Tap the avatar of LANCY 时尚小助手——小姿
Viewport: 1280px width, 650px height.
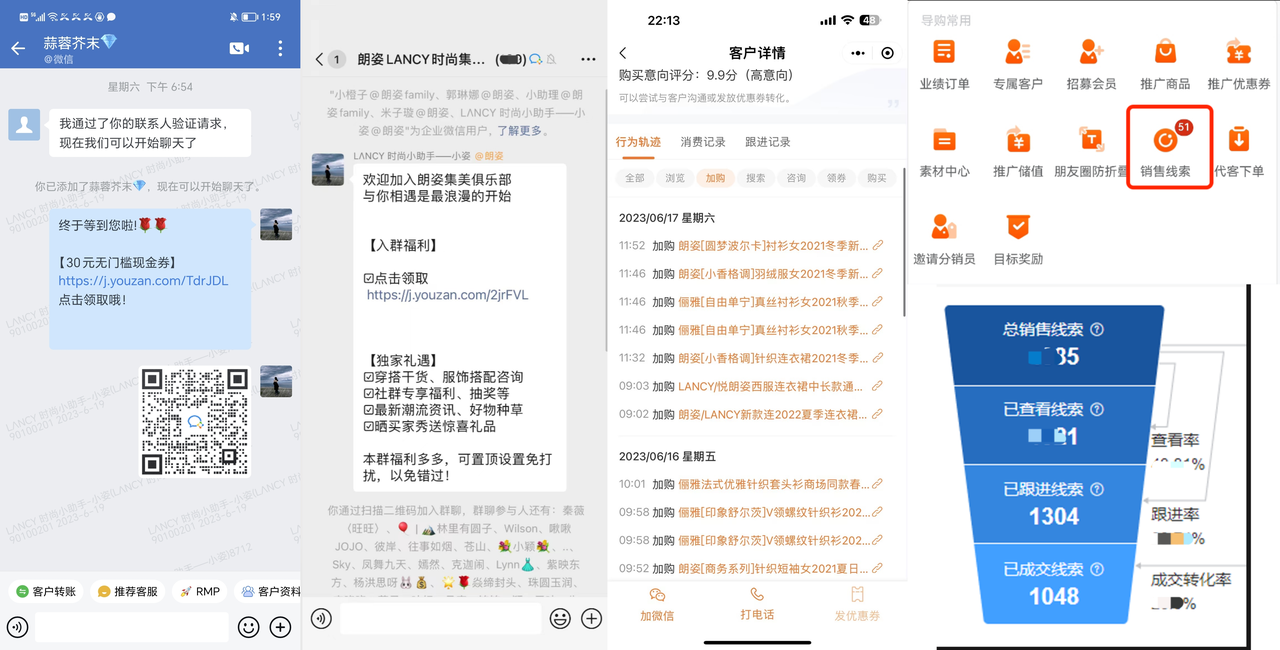[328, 170]
